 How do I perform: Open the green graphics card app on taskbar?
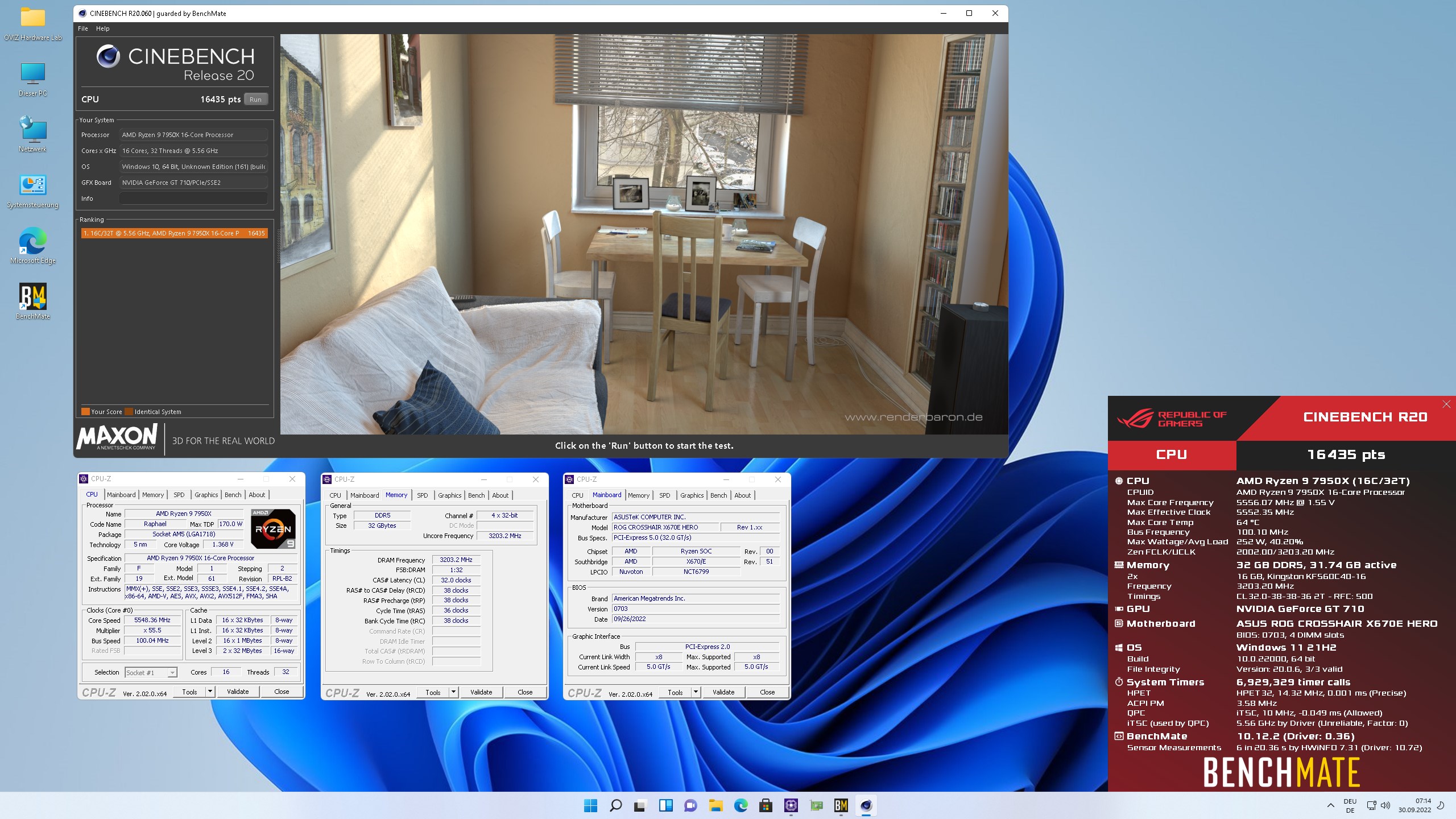coord(816,805)
